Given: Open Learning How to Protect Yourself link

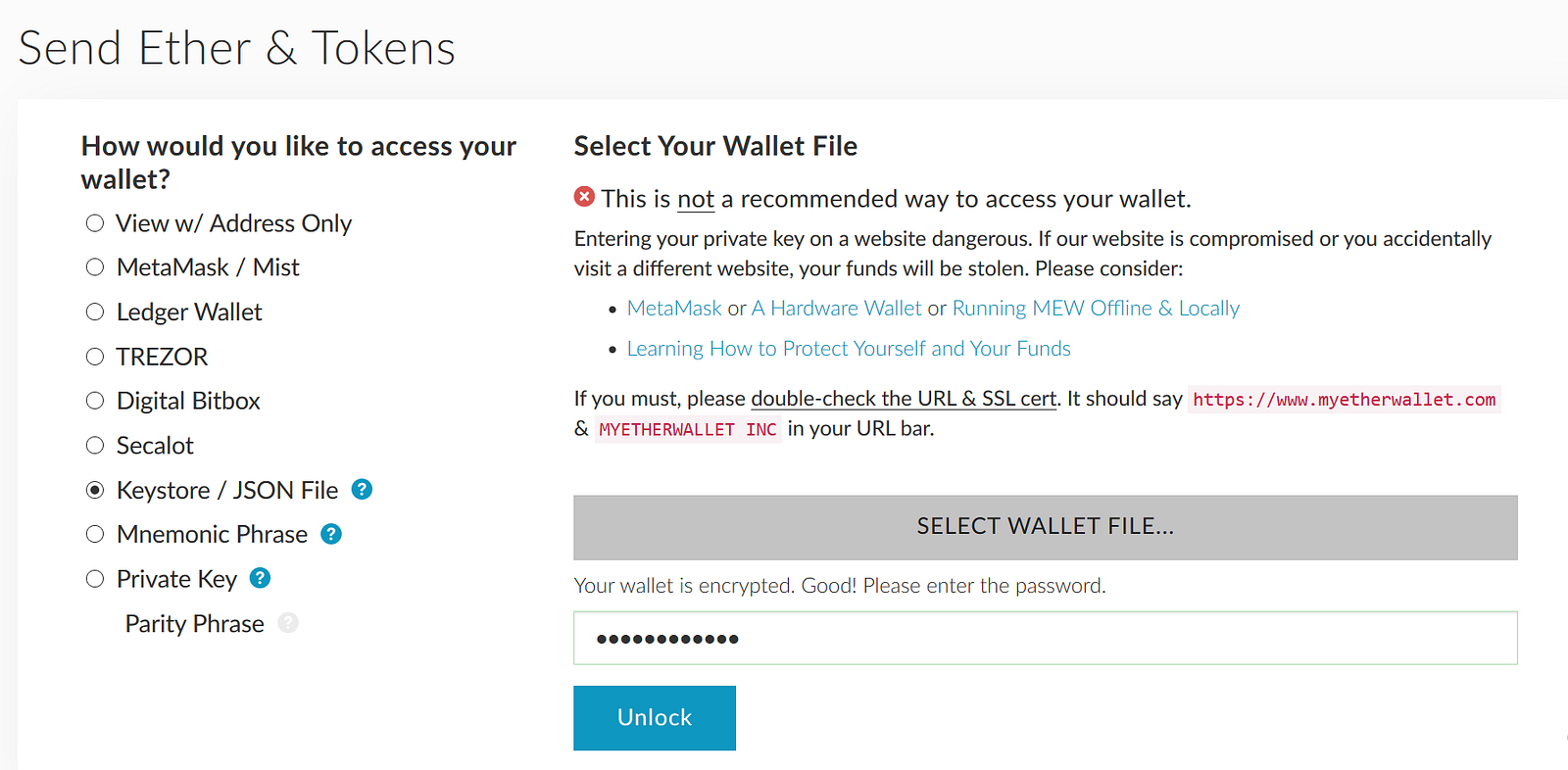Looking at the screenshot, I should [x=848, y=349].
